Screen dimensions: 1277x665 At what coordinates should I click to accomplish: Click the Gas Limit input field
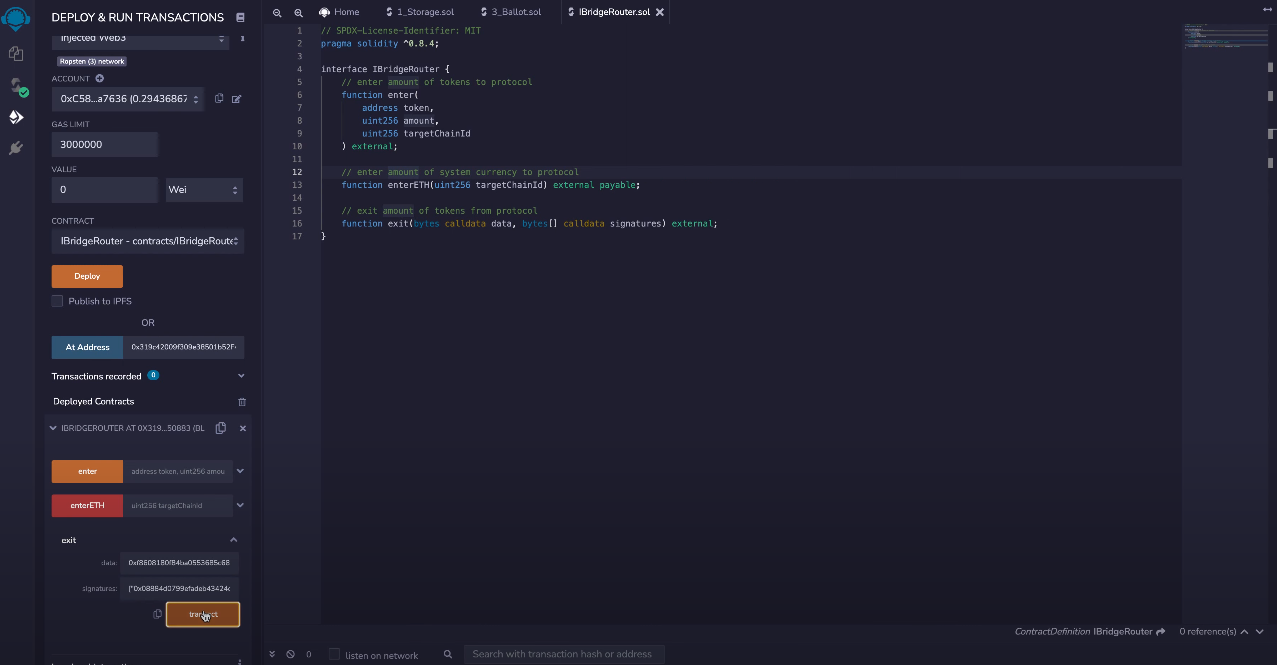point(105,144)
